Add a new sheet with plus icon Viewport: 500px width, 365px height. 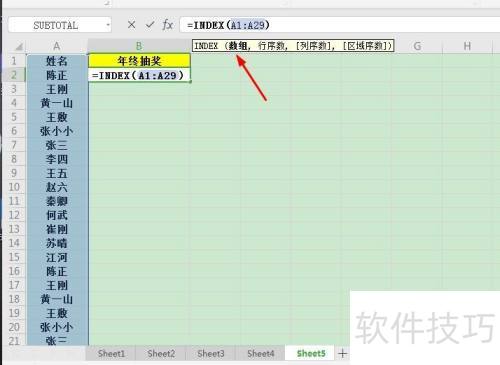[342, 353]
